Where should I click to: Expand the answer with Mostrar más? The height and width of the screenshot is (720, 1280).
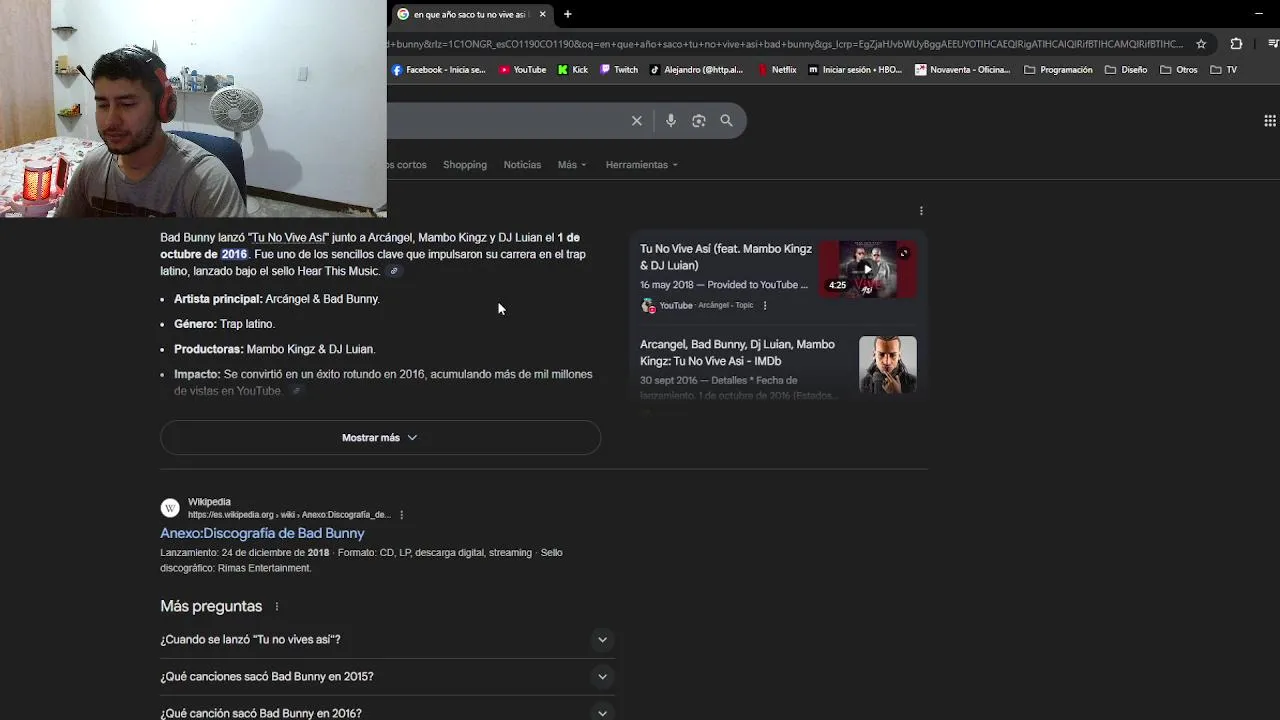[x=380, y=438]
